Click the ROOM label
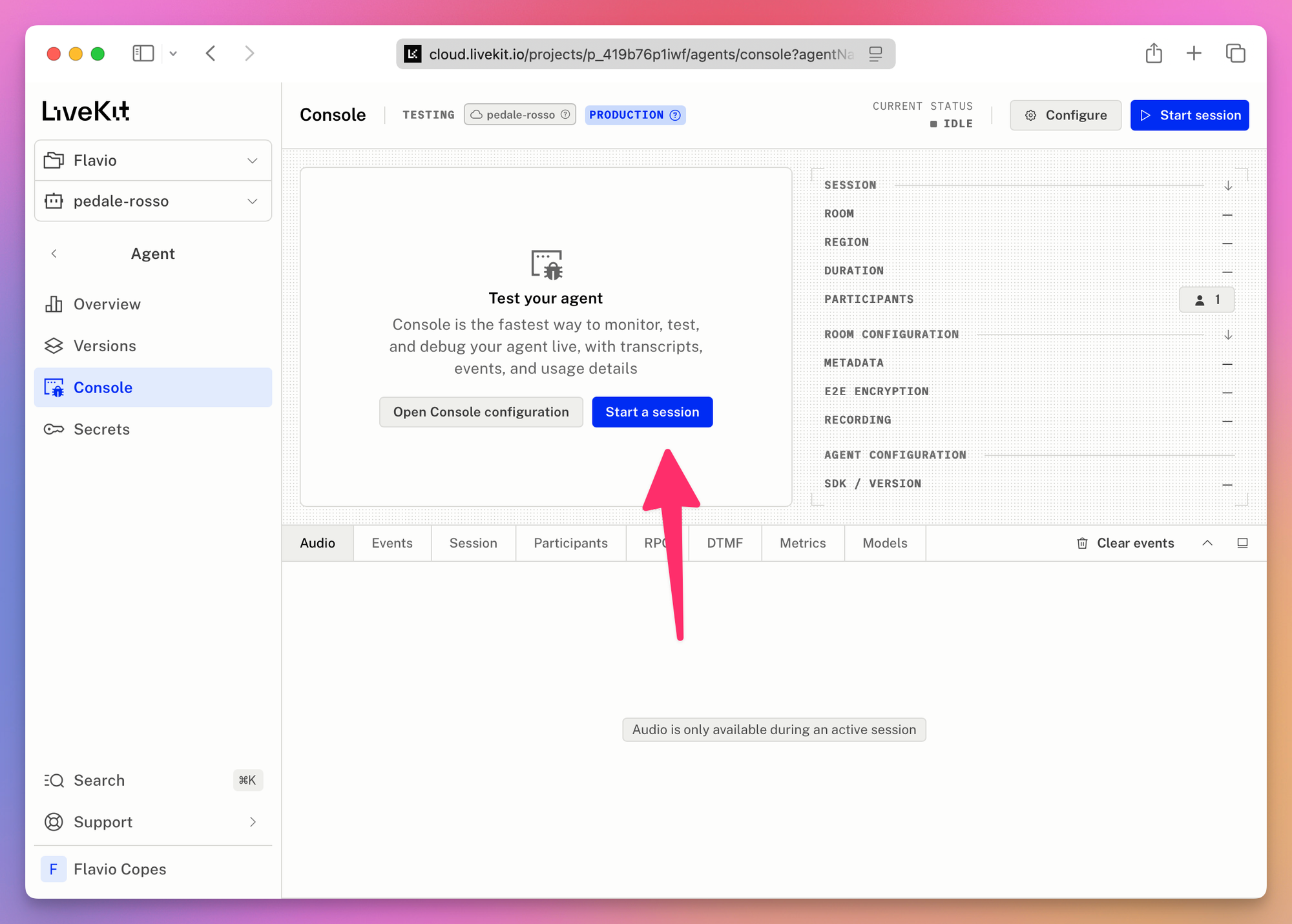This screenshot has height=924, width=1292. 839,214
